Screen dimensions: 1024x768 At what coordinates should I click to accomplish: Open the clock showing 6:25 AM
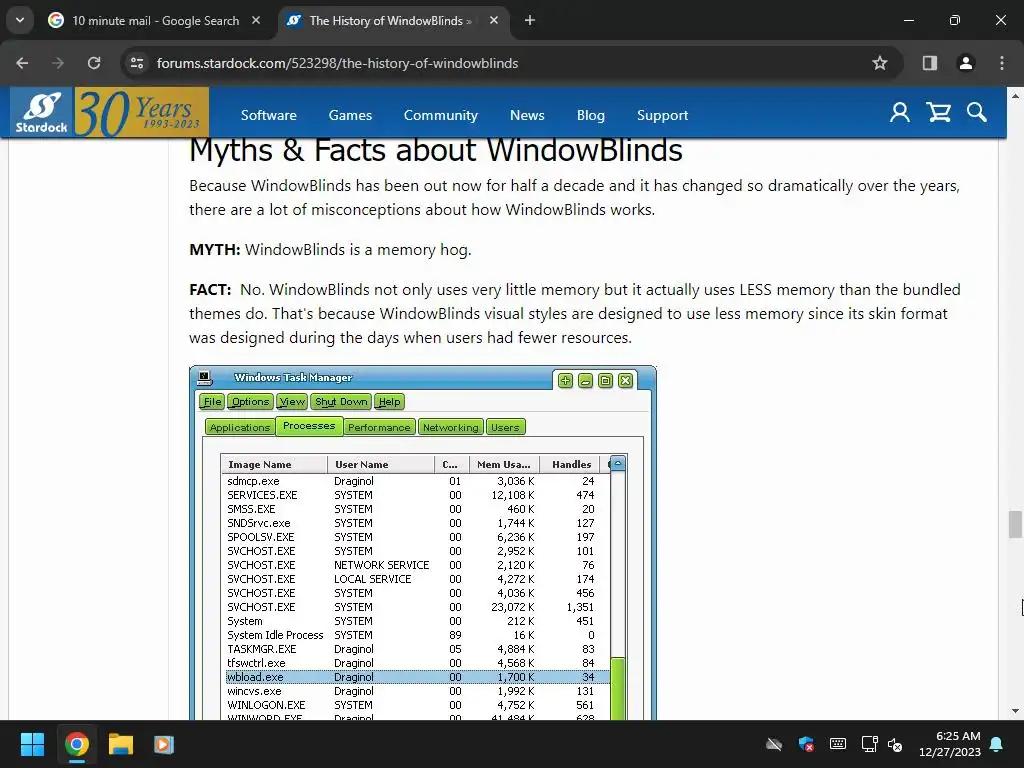click(950, 744)
